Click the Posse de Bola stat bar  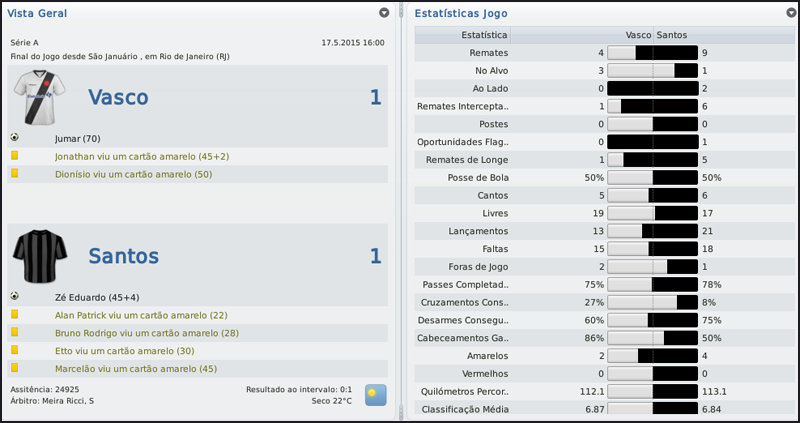[x=652, y=177]
